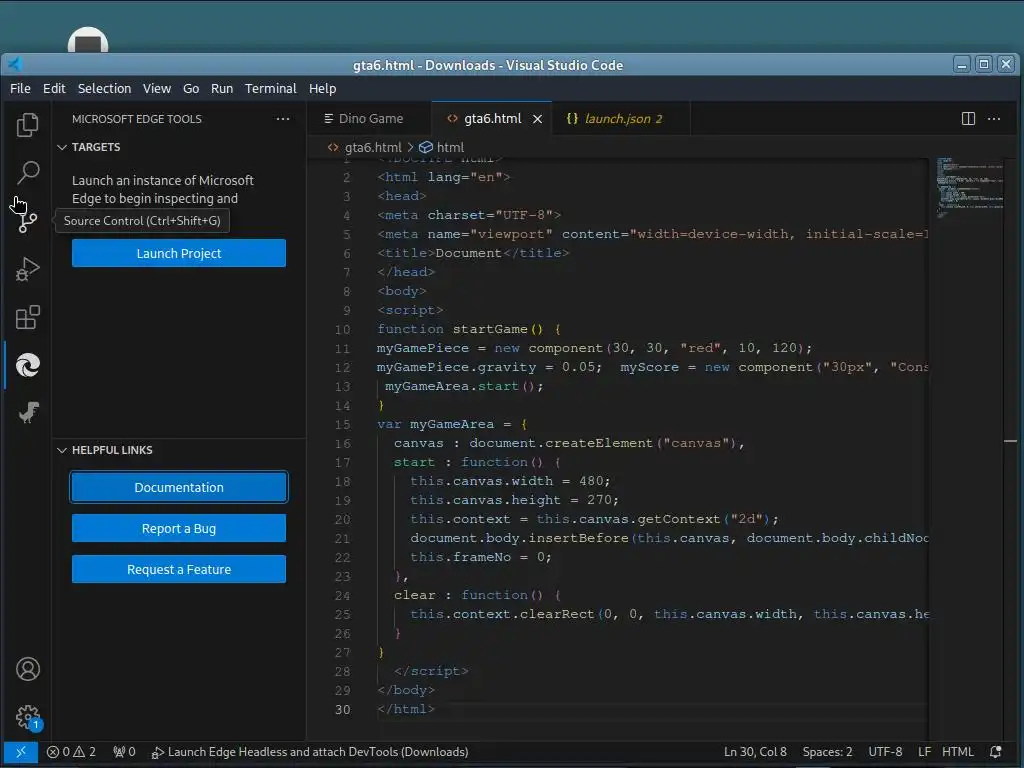Click the Report a Bug button

pos(179,528)
